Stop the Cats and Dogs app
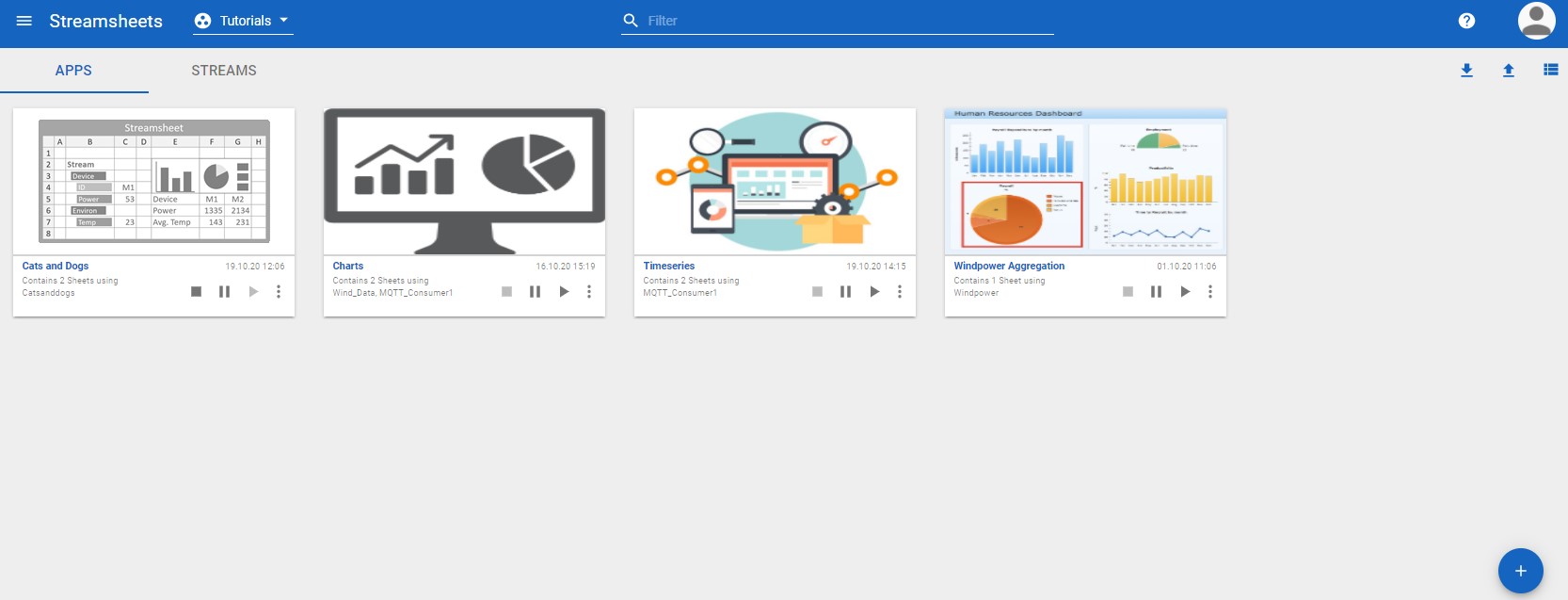This screenshot has height=600, width=1568. click(x=196, y=292)
